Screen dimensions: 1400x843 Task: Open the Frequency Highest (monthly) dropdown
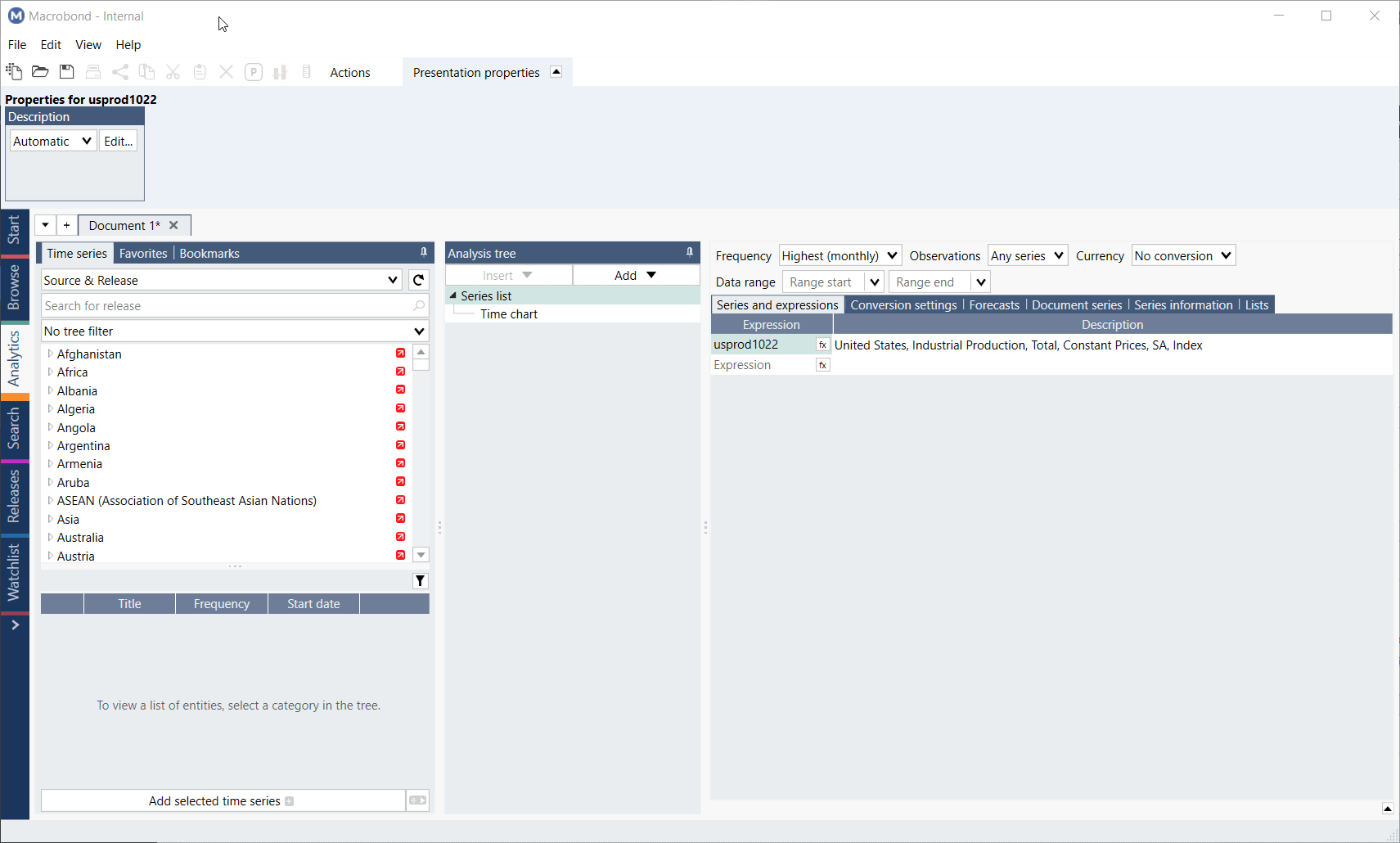tap(840, 255)
